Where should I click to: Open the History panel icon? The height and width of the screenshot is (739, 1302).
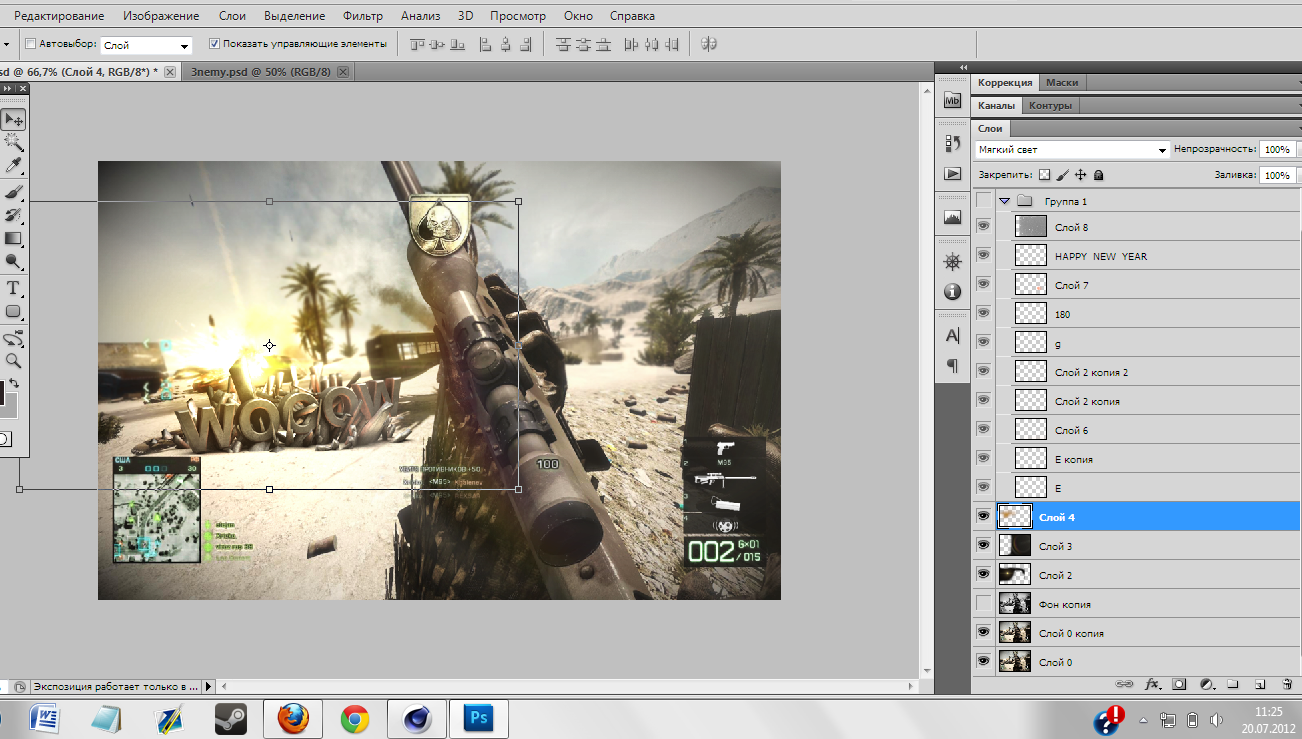(x=952, y=144)
